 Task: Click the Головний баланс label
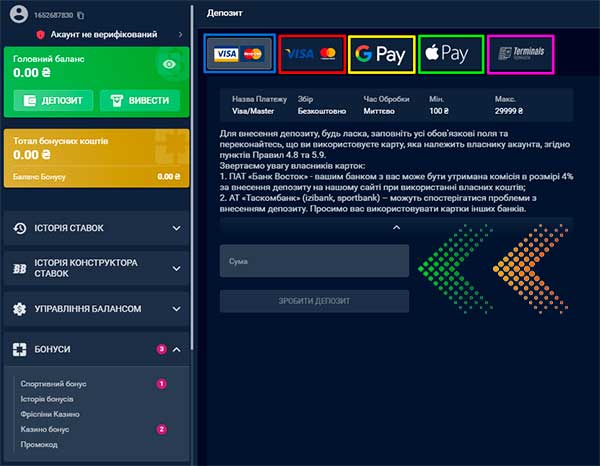[49, 59]
